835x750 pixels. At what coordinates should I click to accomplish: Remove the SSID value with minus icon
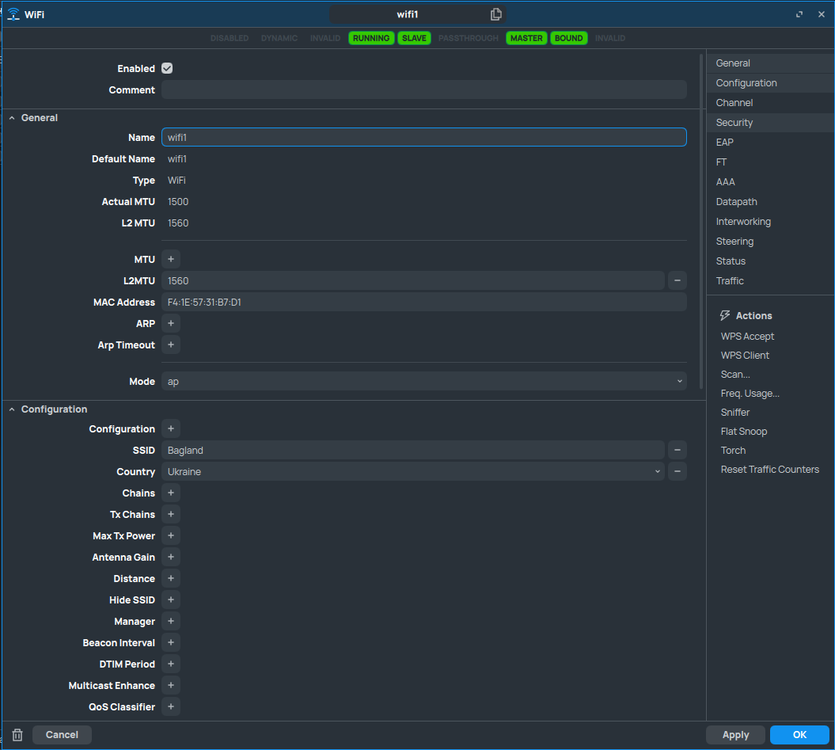(x=677, y=450)
